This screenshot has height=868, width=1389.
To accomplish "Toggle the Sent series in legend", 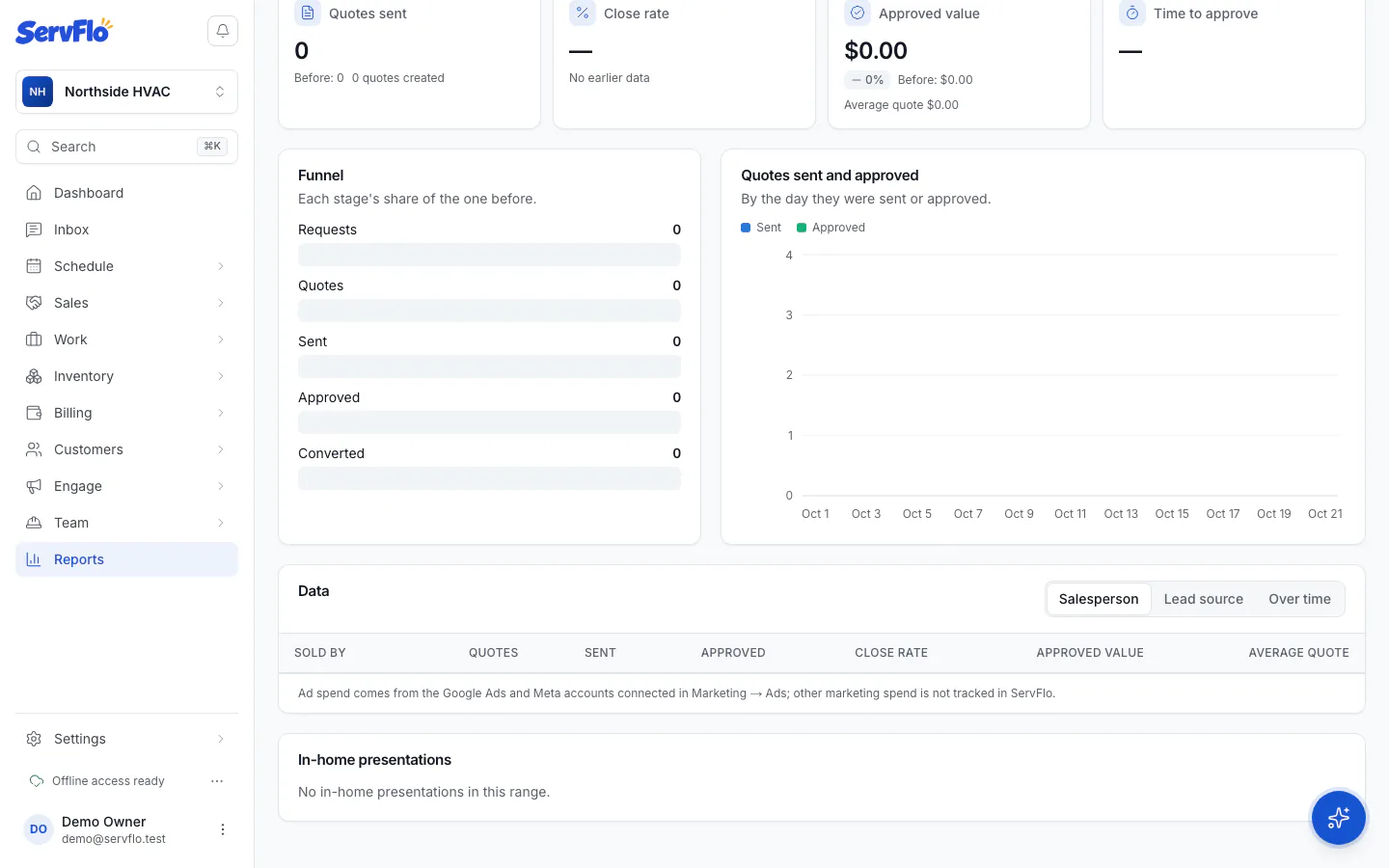I will click(x=761, y=228).
